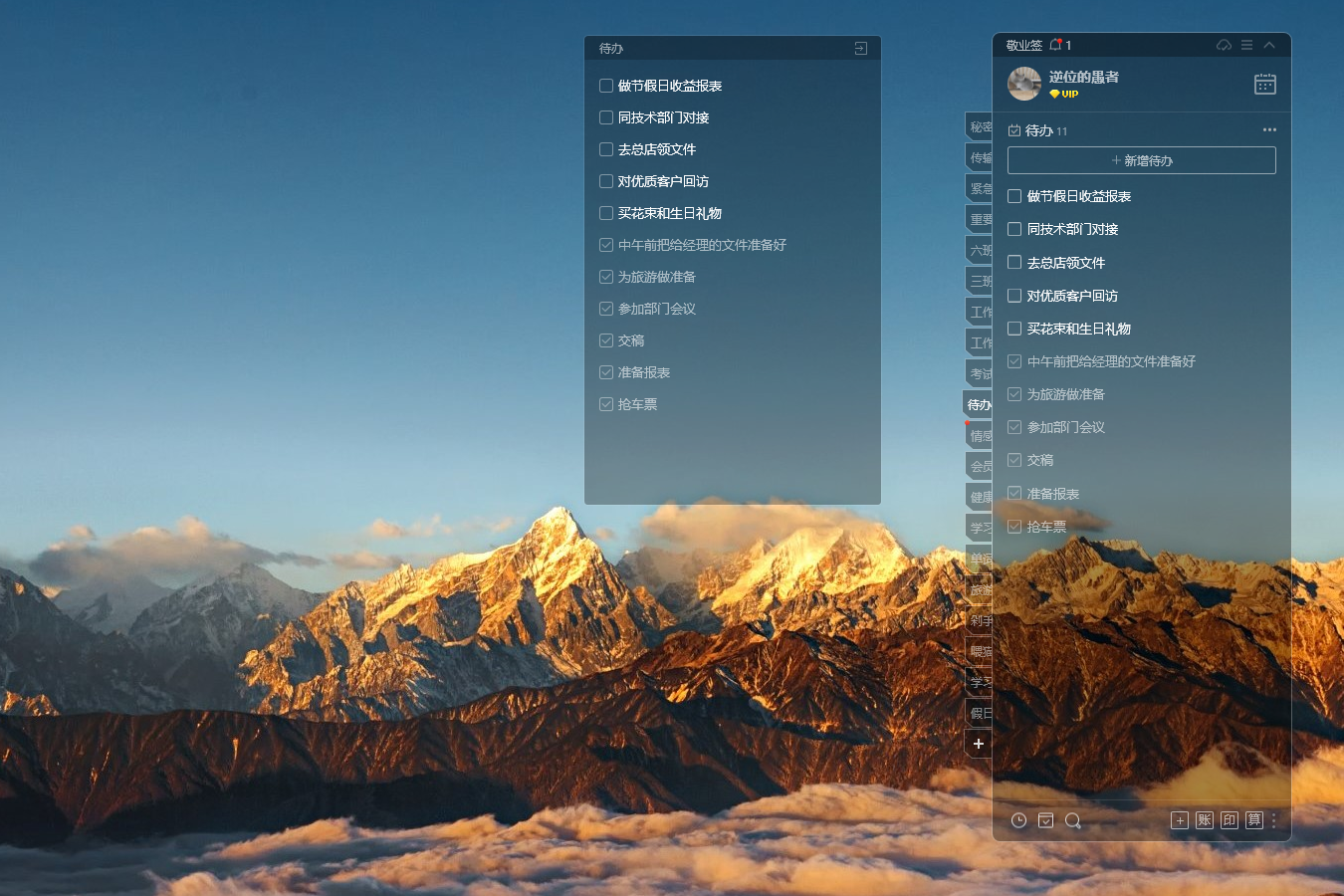Open the clock reminder icon in bottom bar
The height and width of the screenshot is (896, 1344).
click(x=1018, y=820)
